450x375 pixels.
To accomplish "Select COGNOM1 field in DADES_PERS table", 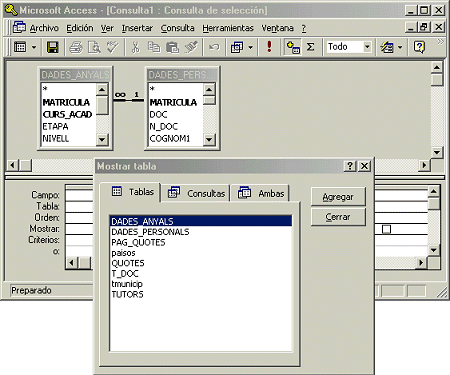I will coord(176,138).
